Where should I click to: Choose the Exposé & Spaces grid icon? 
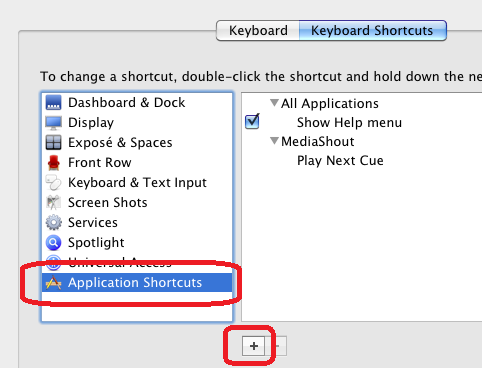click(53, 143)
